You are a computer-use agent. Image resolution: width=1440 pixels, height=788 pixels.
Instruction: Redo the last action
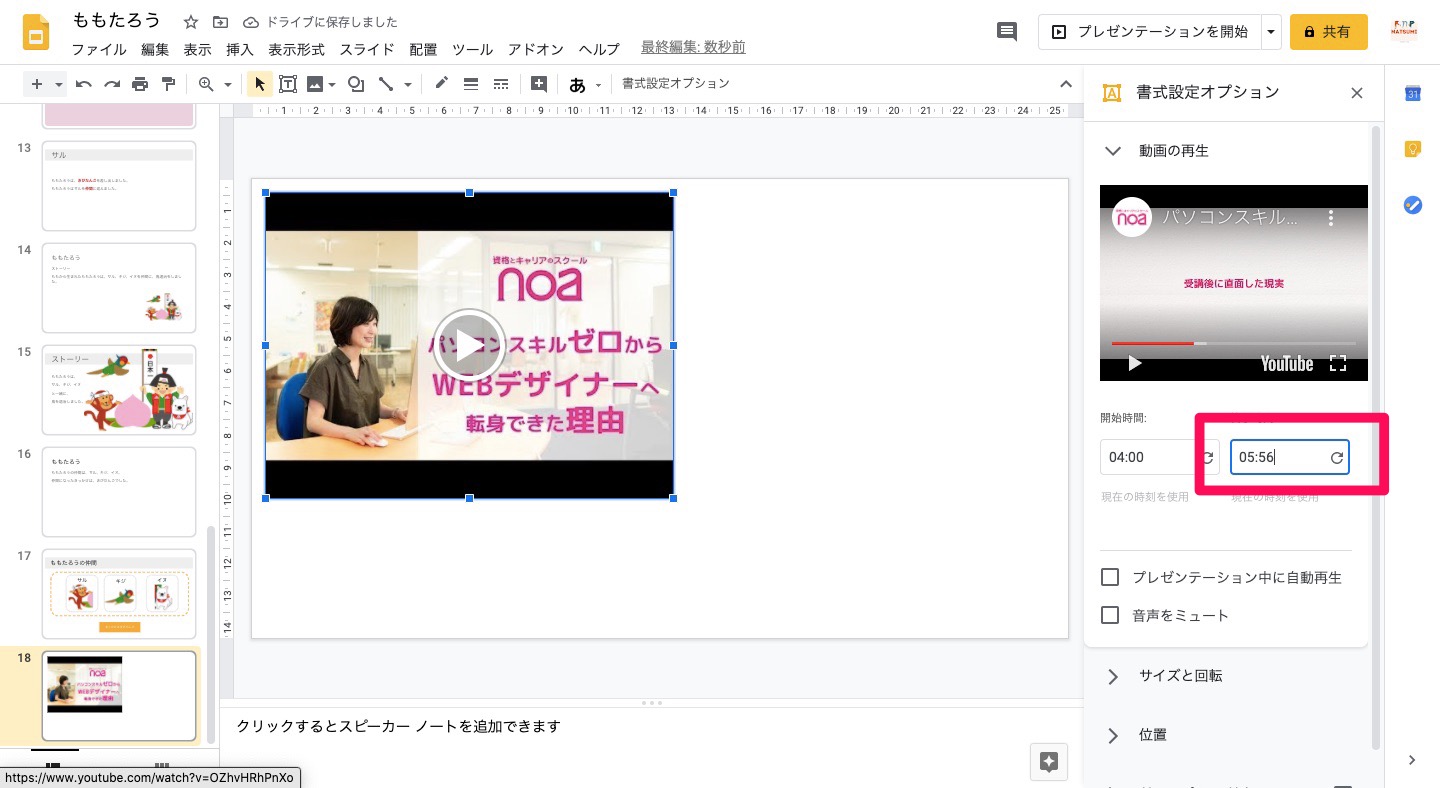112,84
